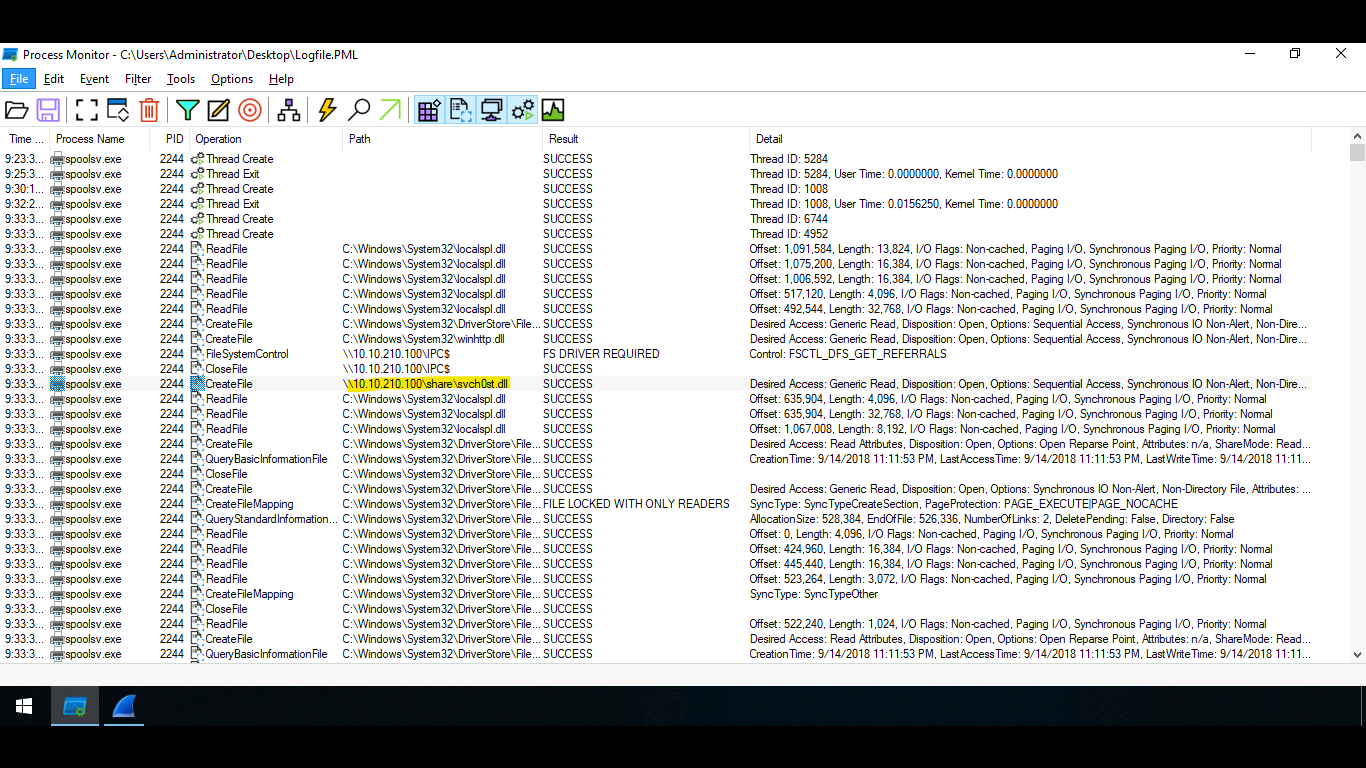
Task: Click the winhttp.dll path cell
Action: click(x=424, y=339)
